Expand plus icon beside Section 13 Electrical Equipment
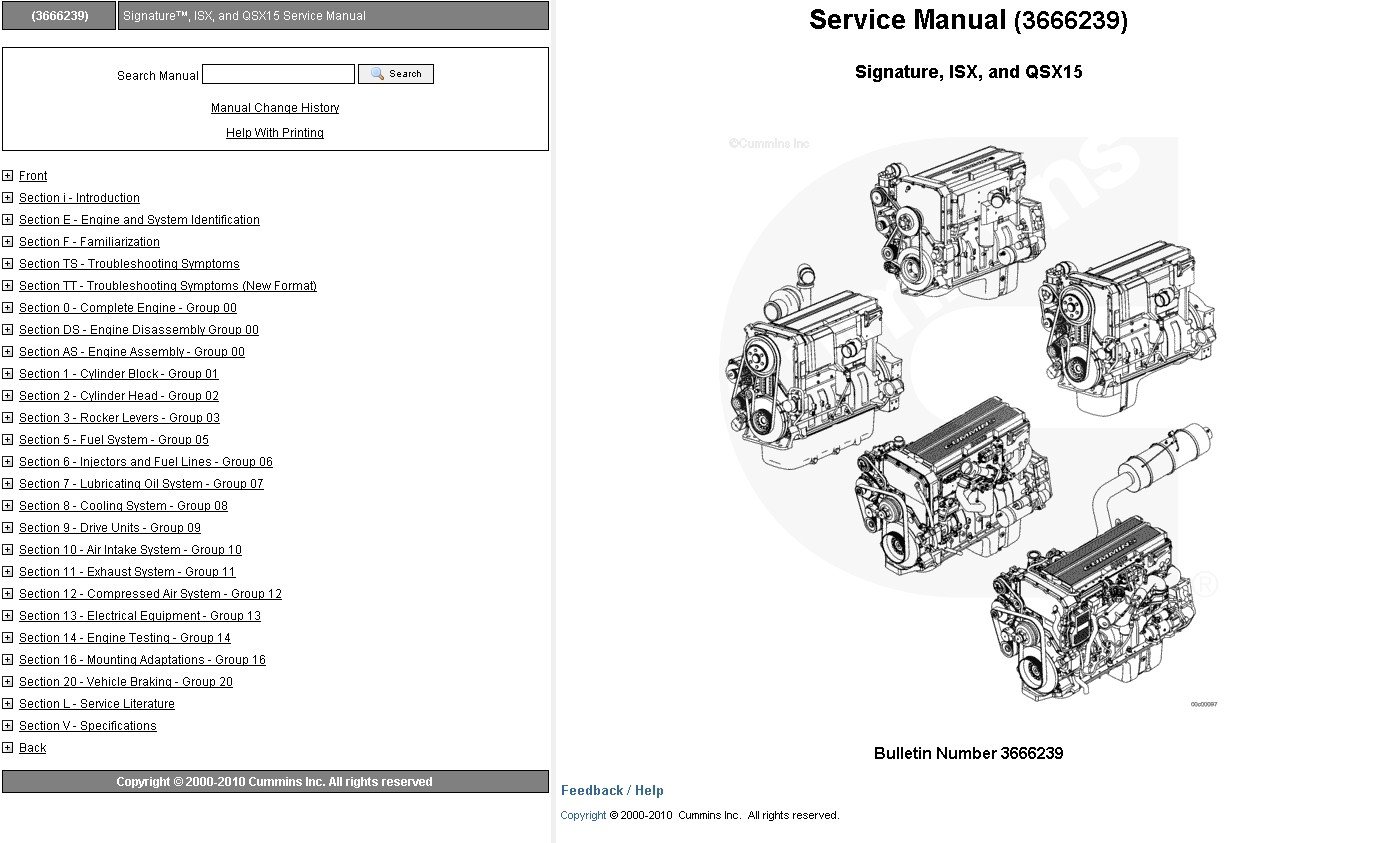The image size is (1374, 843). [8, 616]
